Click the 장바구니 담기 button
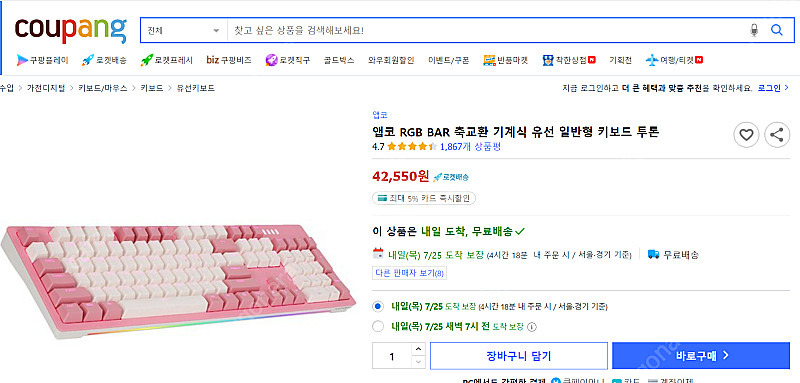 [519, 355]
